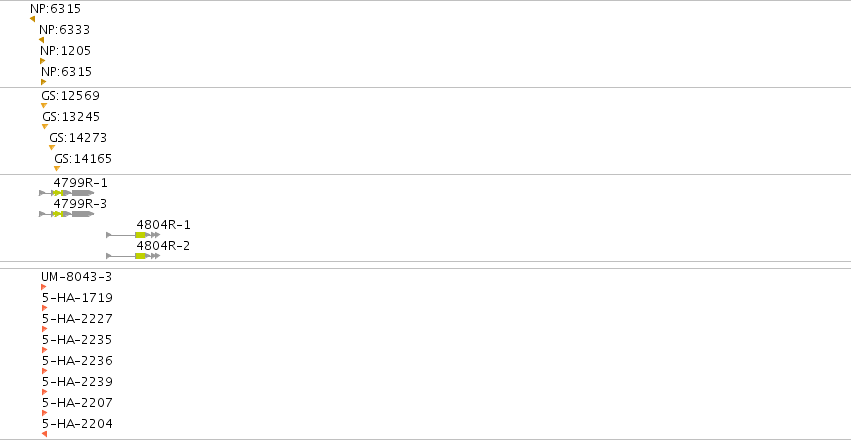Select the 5-HA-1719 red arrow marker
851x440 pixels.
45,308
